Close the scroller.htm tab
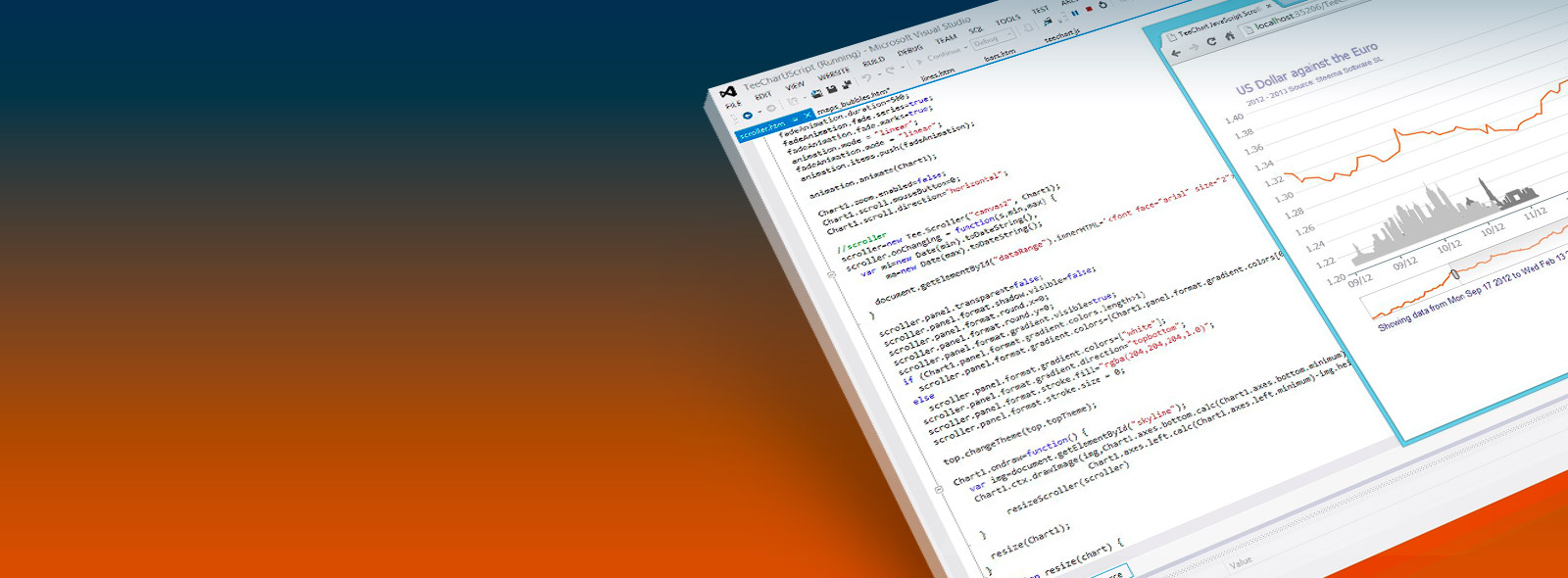 [808, 116]
